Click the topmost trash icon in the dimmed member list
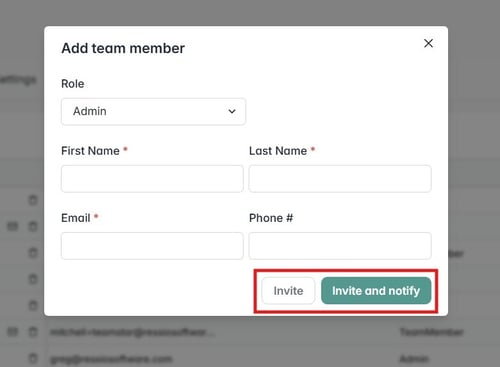 point(33,200)
